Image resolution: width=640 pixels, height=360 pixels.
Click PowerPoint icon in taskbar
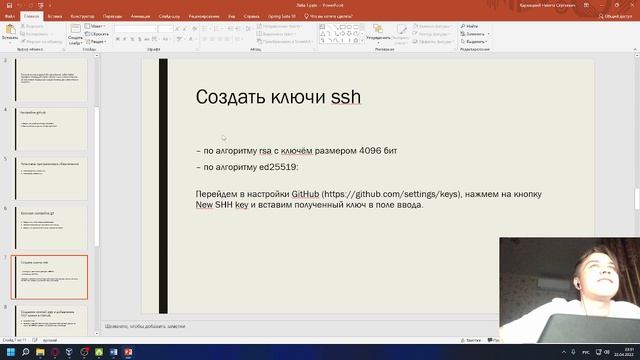[x=128, y=352]
